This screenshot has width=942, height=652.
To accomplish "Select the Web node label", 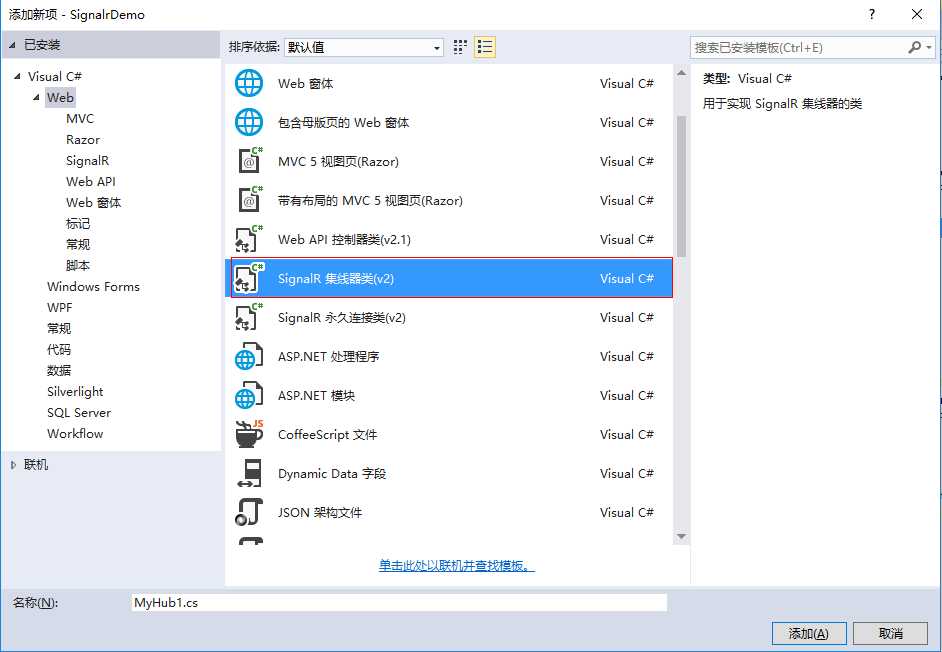I will click(60, 97).
